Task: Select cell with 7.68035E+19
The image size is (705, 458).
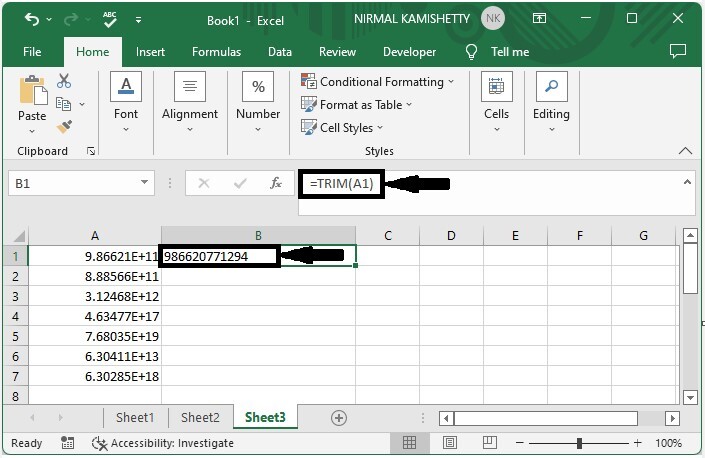Action: click(95, 336)
